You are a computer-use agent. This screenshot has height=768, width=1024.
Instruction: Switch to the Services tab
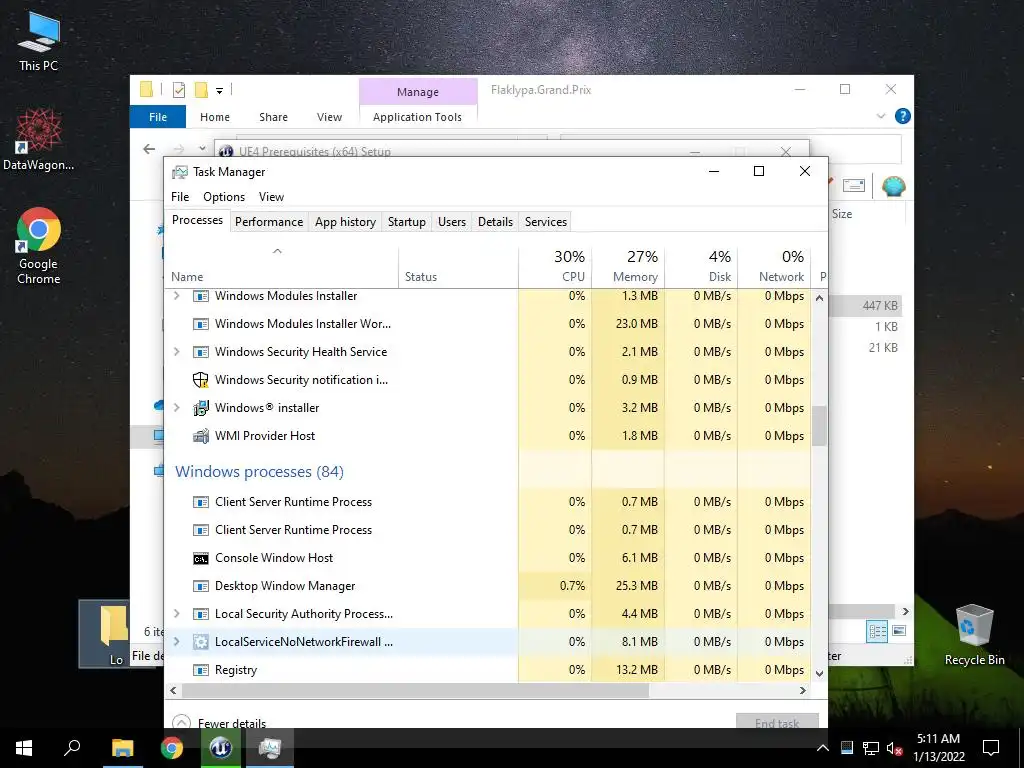(x=546, y=222)
